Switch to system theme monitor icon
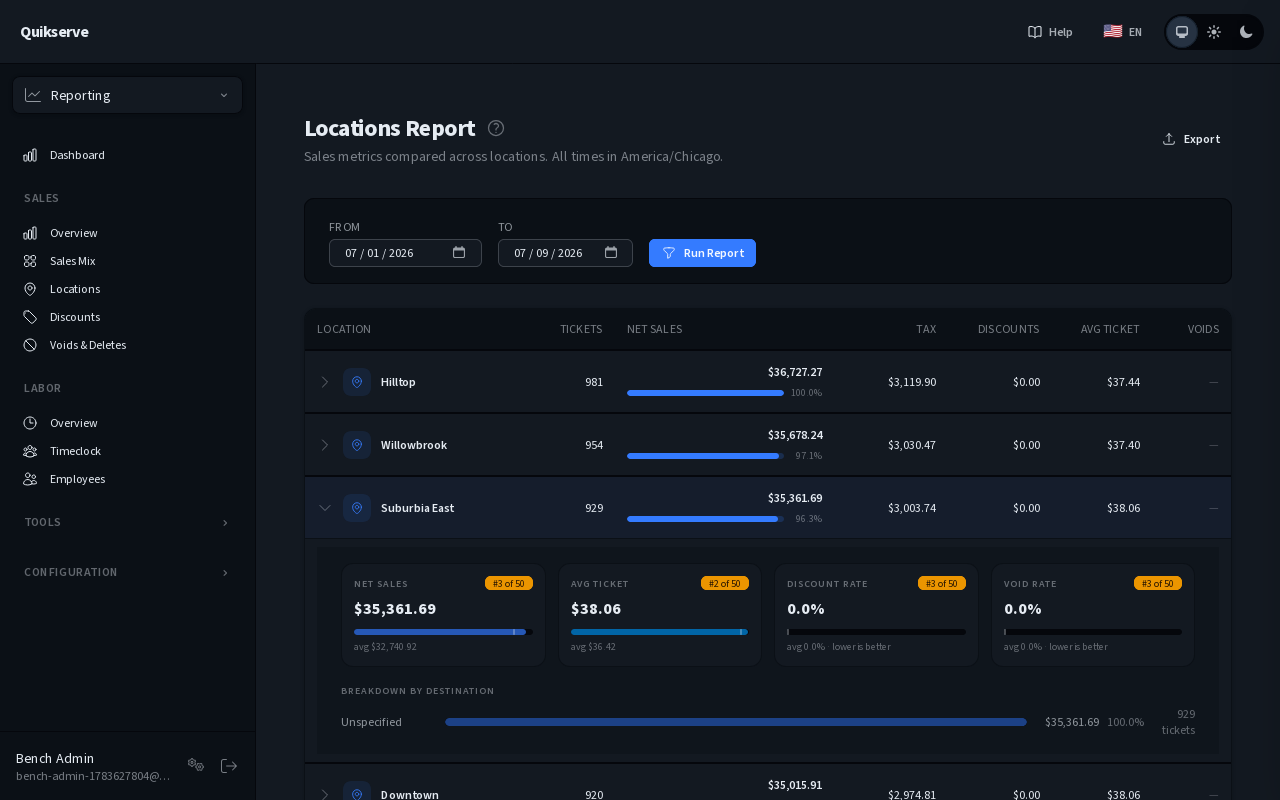The image size is (1280, 800). [x=1182, y=32]
